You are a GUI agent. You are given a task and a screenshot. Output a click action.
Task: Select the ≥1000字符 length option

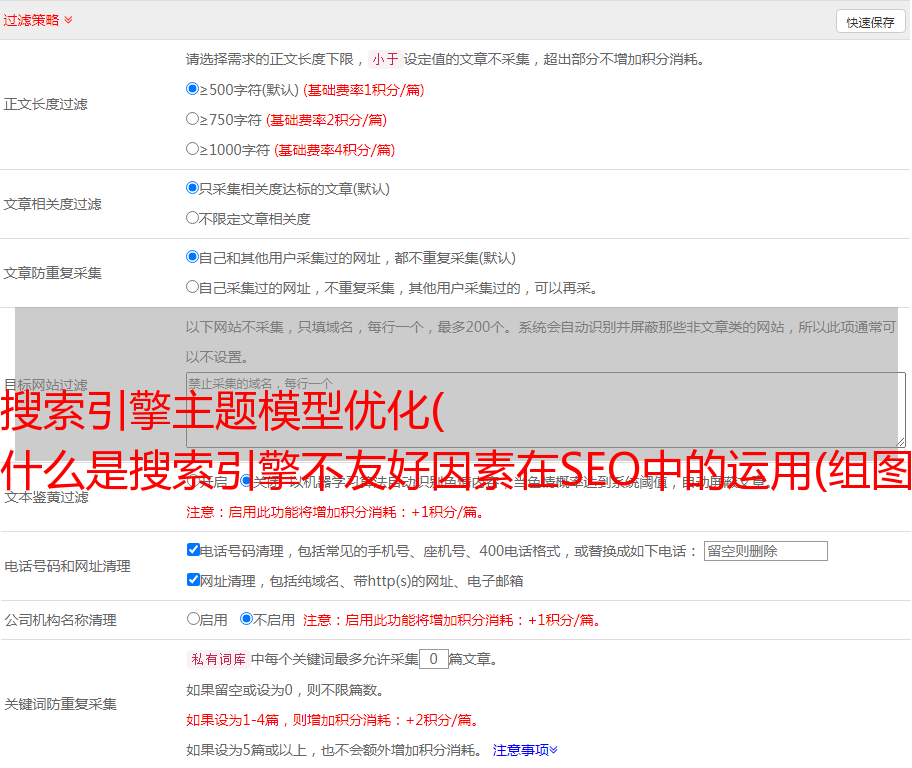point(193,149)
